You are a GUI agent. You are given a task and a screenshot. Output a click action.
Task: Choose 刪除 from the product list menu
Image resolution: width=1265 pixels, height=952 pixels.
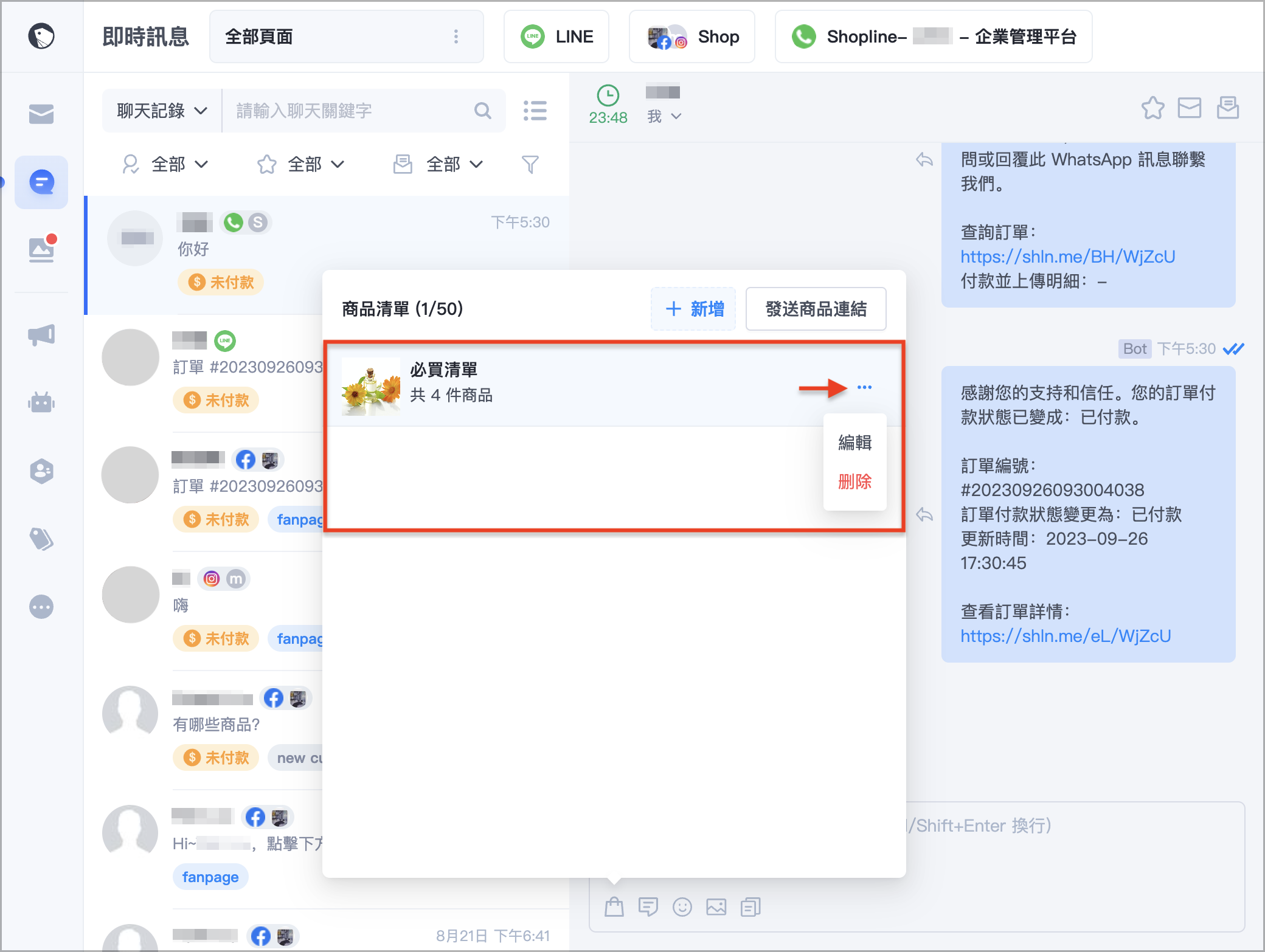pyautogui.click(x=854, y=481)
